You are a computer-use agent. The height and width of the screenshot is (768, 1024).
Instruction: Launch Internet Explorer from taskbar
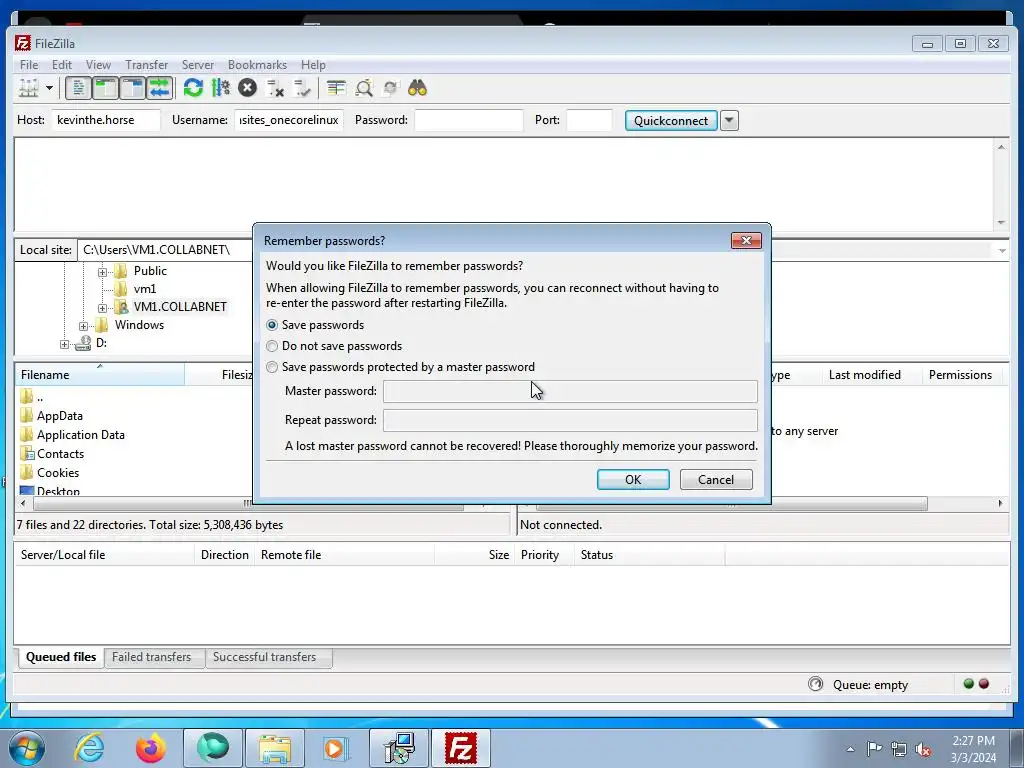(89, 748)
